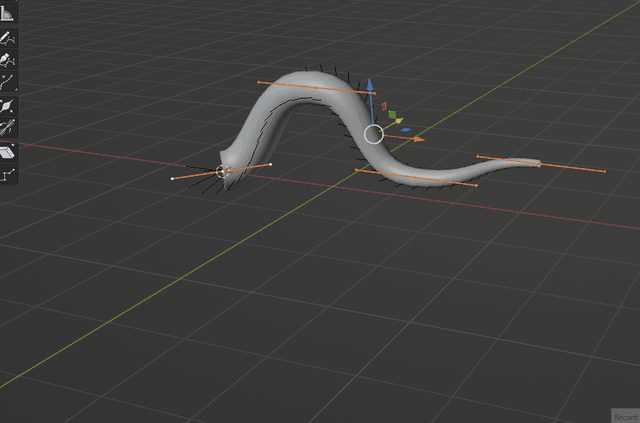Choose the Extrude curve tool

point(8,82)
